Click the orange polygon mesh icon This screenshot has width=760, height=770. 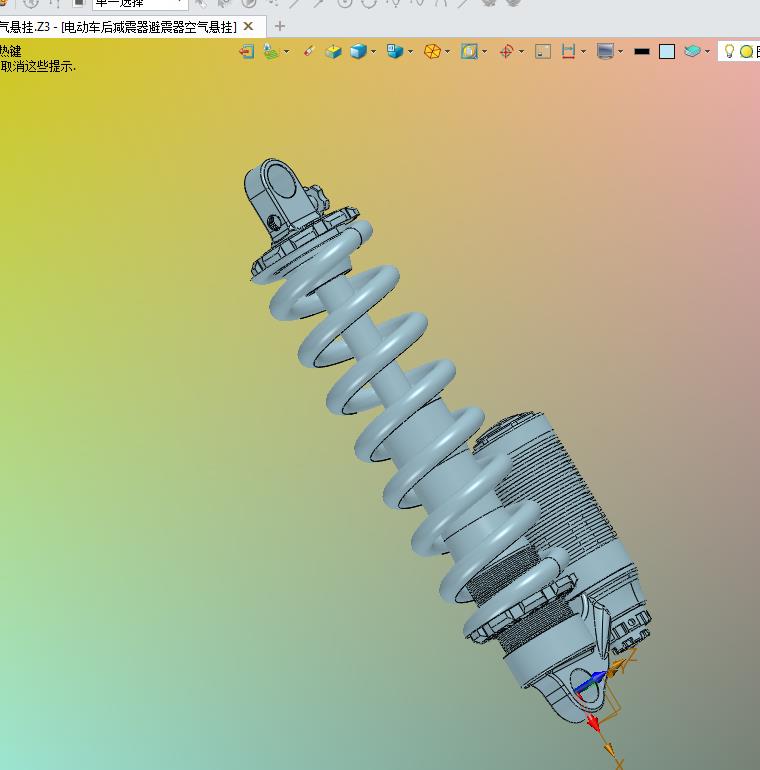click(x=432, y=51)
